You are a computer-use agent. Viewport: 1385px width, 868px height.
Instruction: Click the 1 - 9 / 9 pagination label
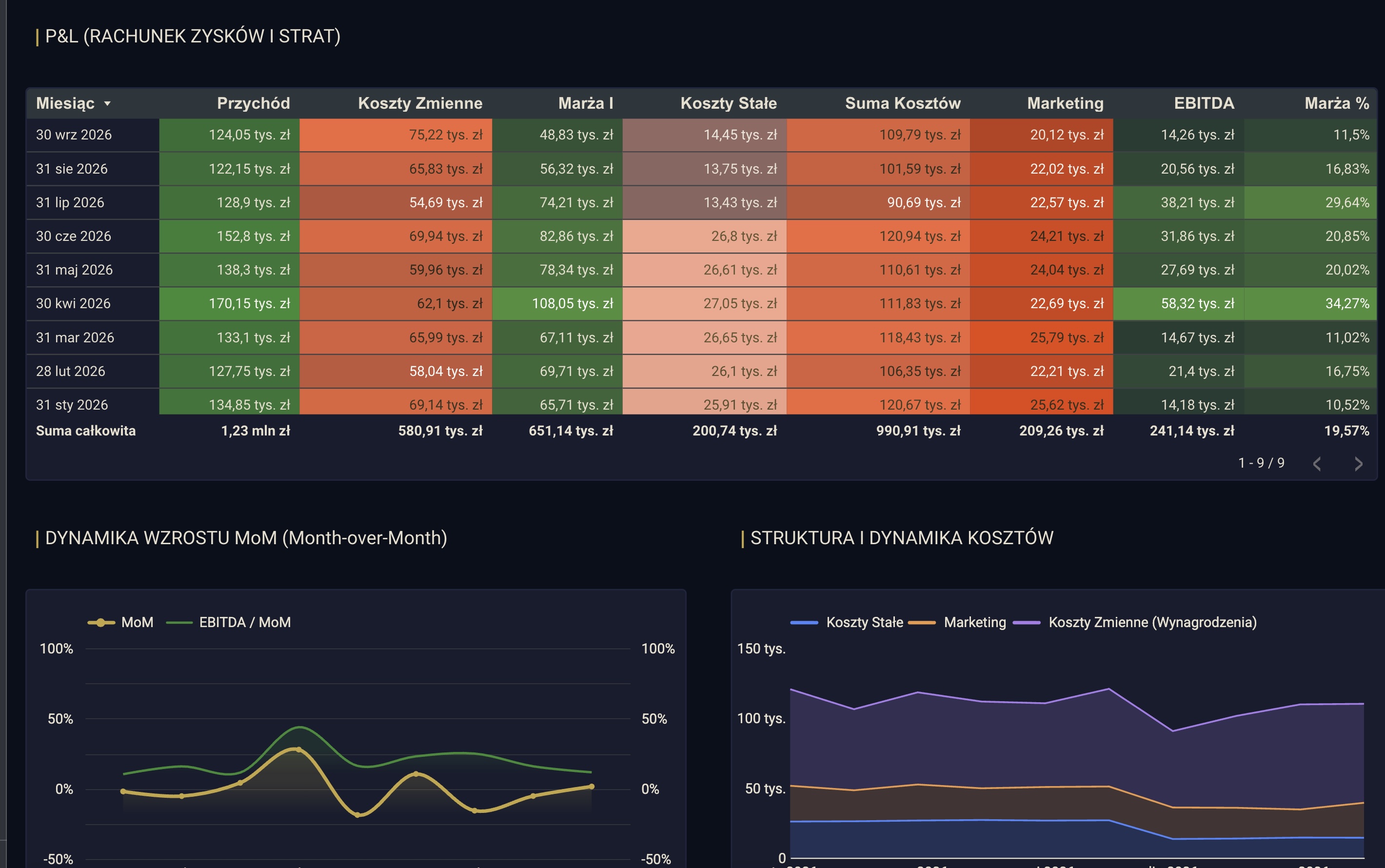pos(1261,463)
